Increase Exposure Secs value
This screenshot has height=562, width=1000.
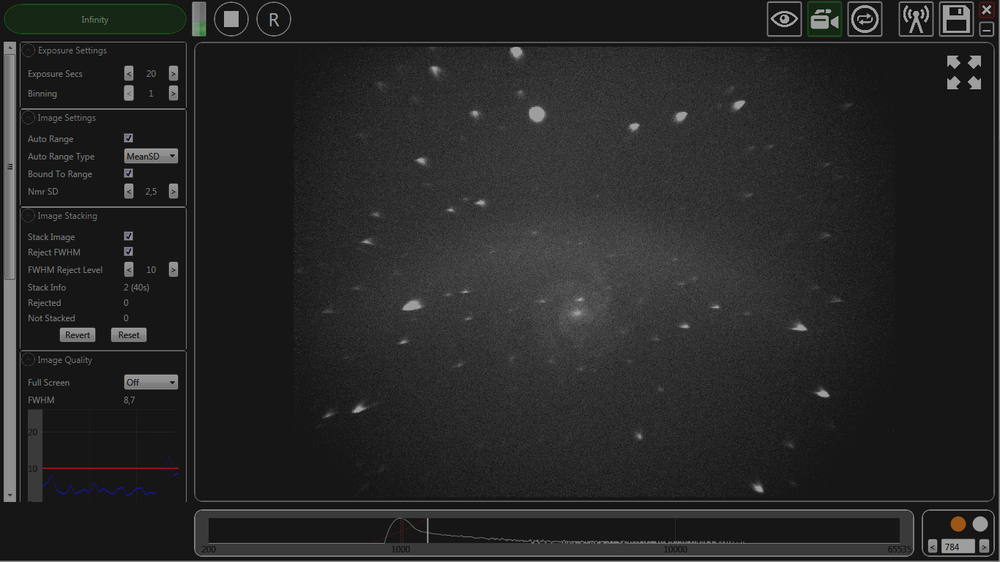[x=173, y=73]
